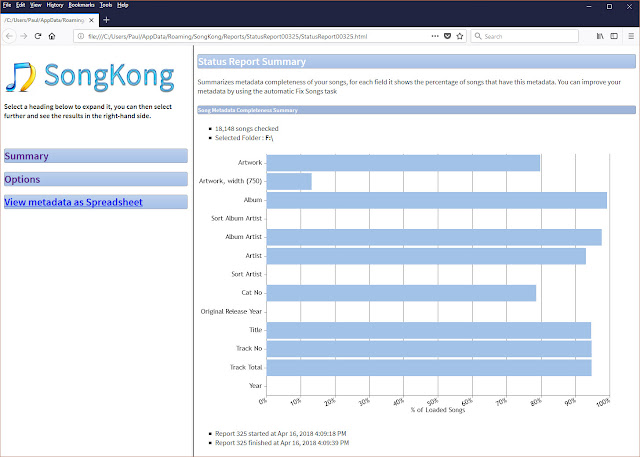Open the View menu

click(36, 5)
